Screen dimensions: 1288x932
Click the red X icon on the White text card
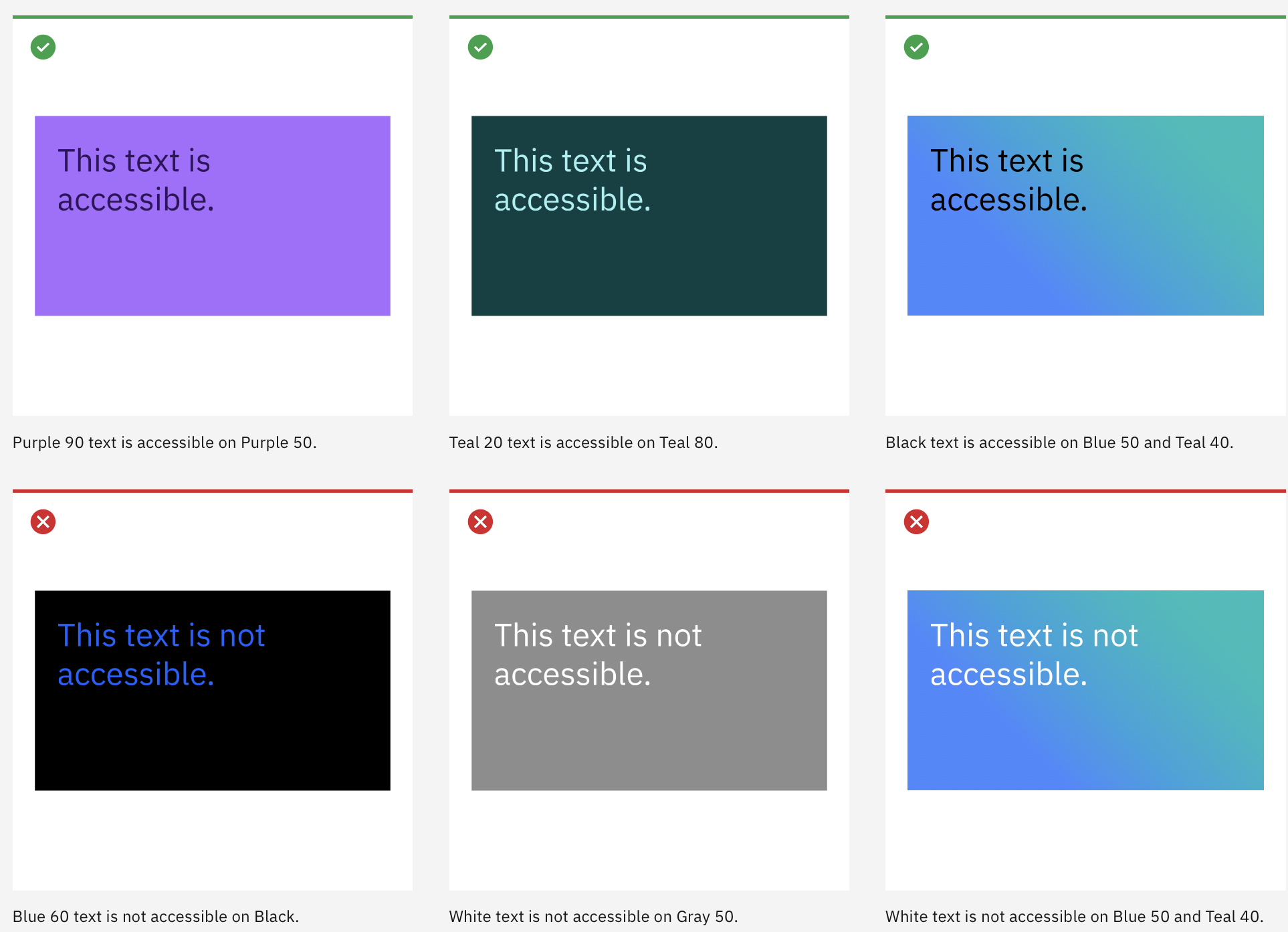[479, 522]
